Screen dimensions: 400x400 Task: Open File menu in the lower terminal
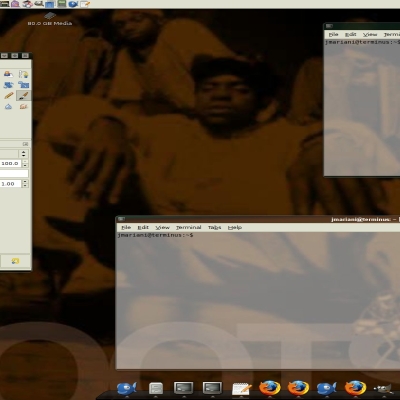126,227
